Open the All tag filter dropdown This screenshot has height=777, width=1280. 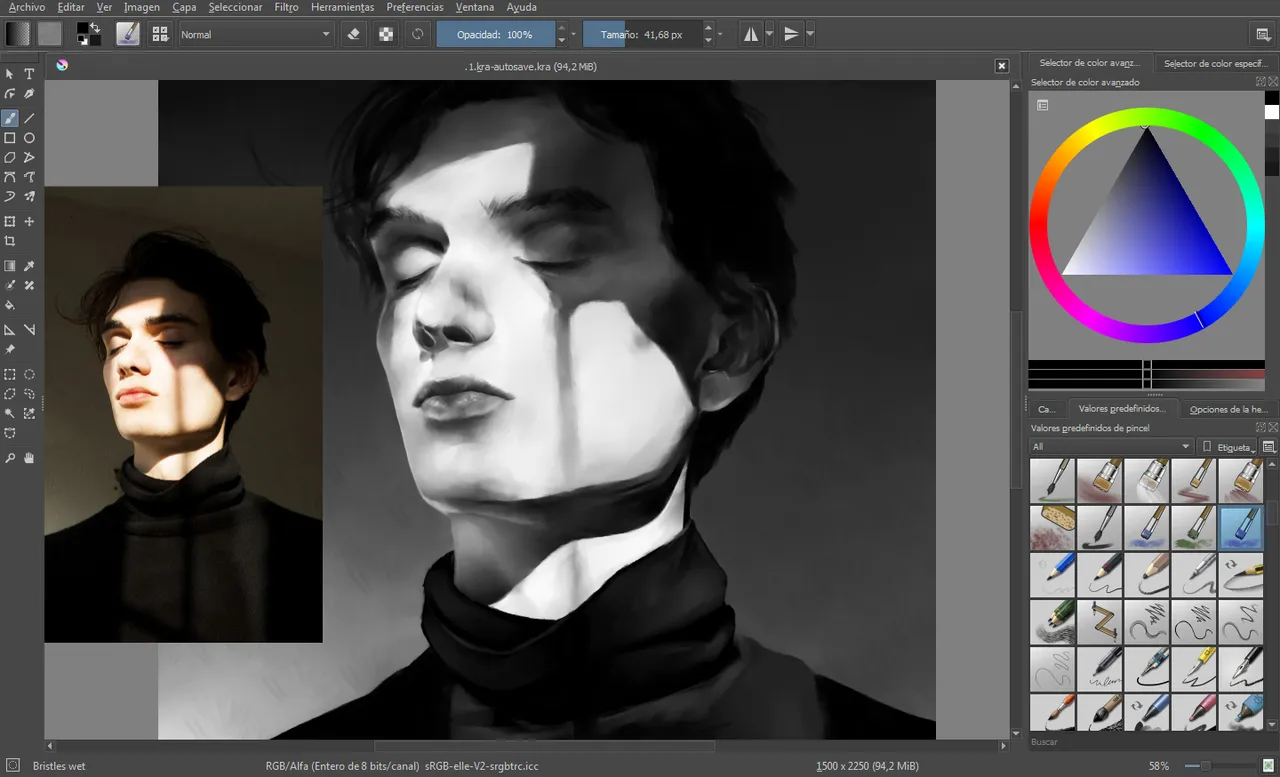point(1111,447)
